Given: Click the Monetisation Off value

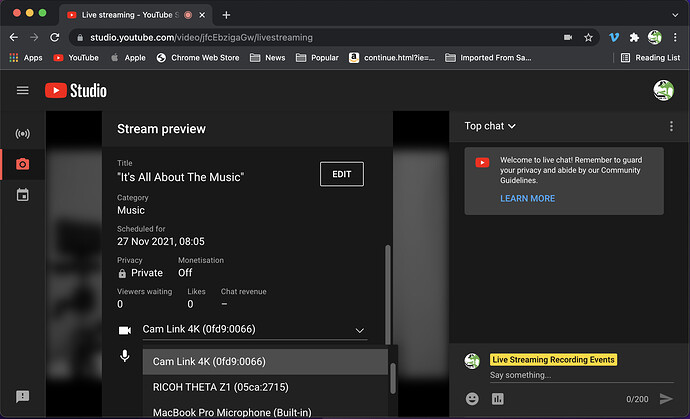Looking at the screenshot, I should click(x=185, y=273).
